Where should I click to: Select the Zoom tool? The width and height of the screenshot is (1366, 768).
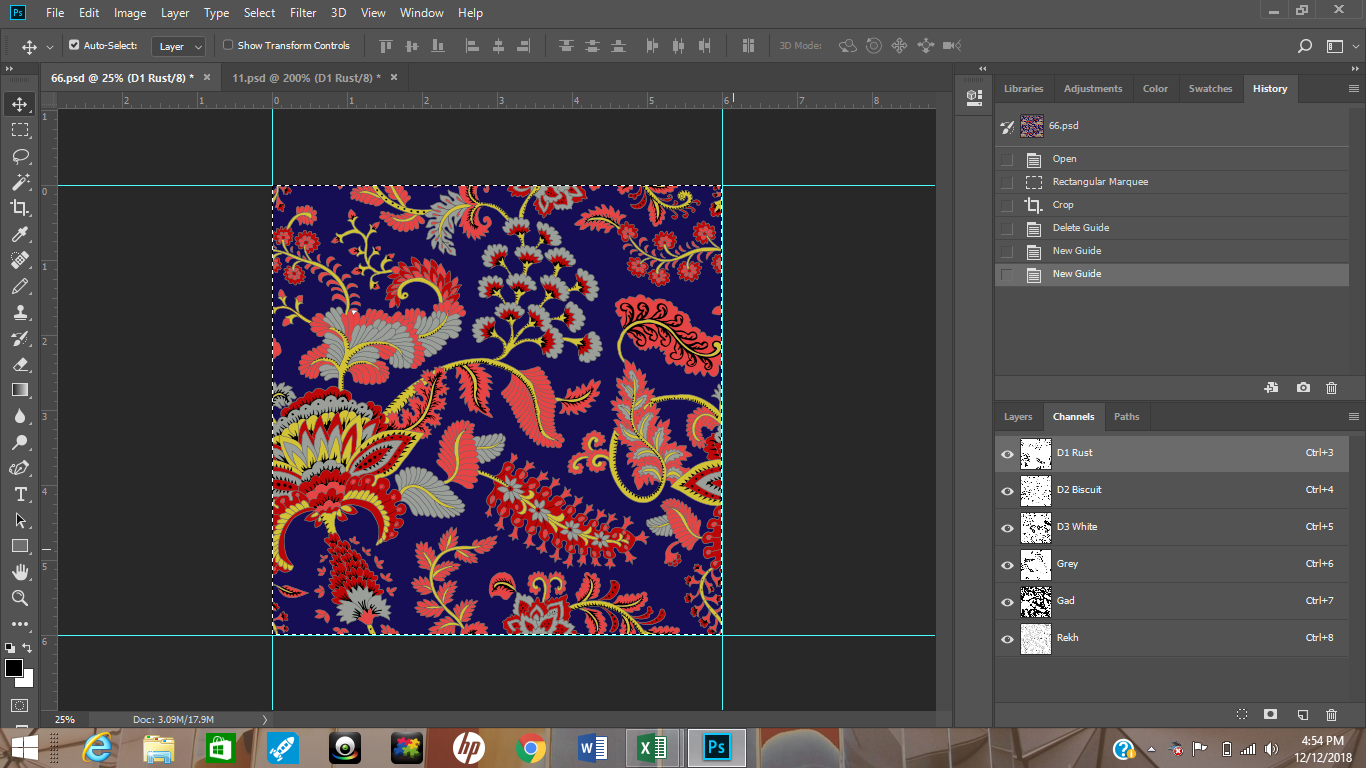[20, 598]
